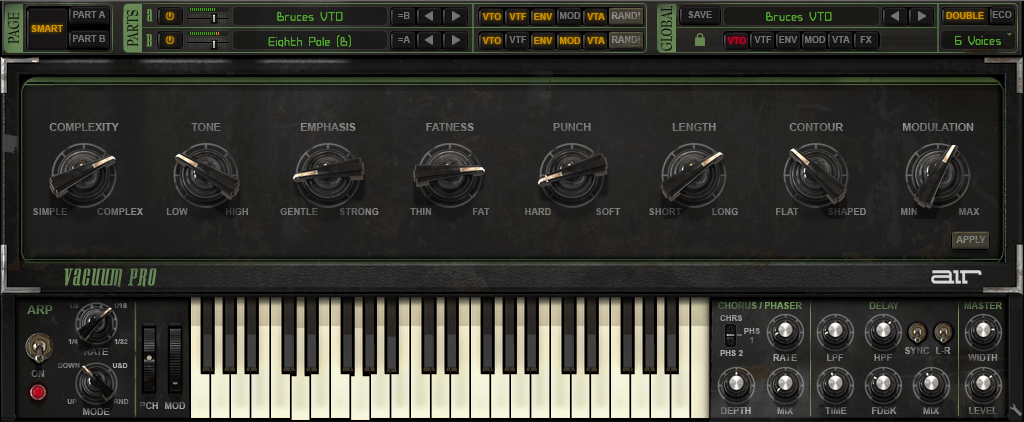The width and height of the screenshot is (1024, 422).
Task: Select previous preset arrow for Part A
Action: click(429, 16)
